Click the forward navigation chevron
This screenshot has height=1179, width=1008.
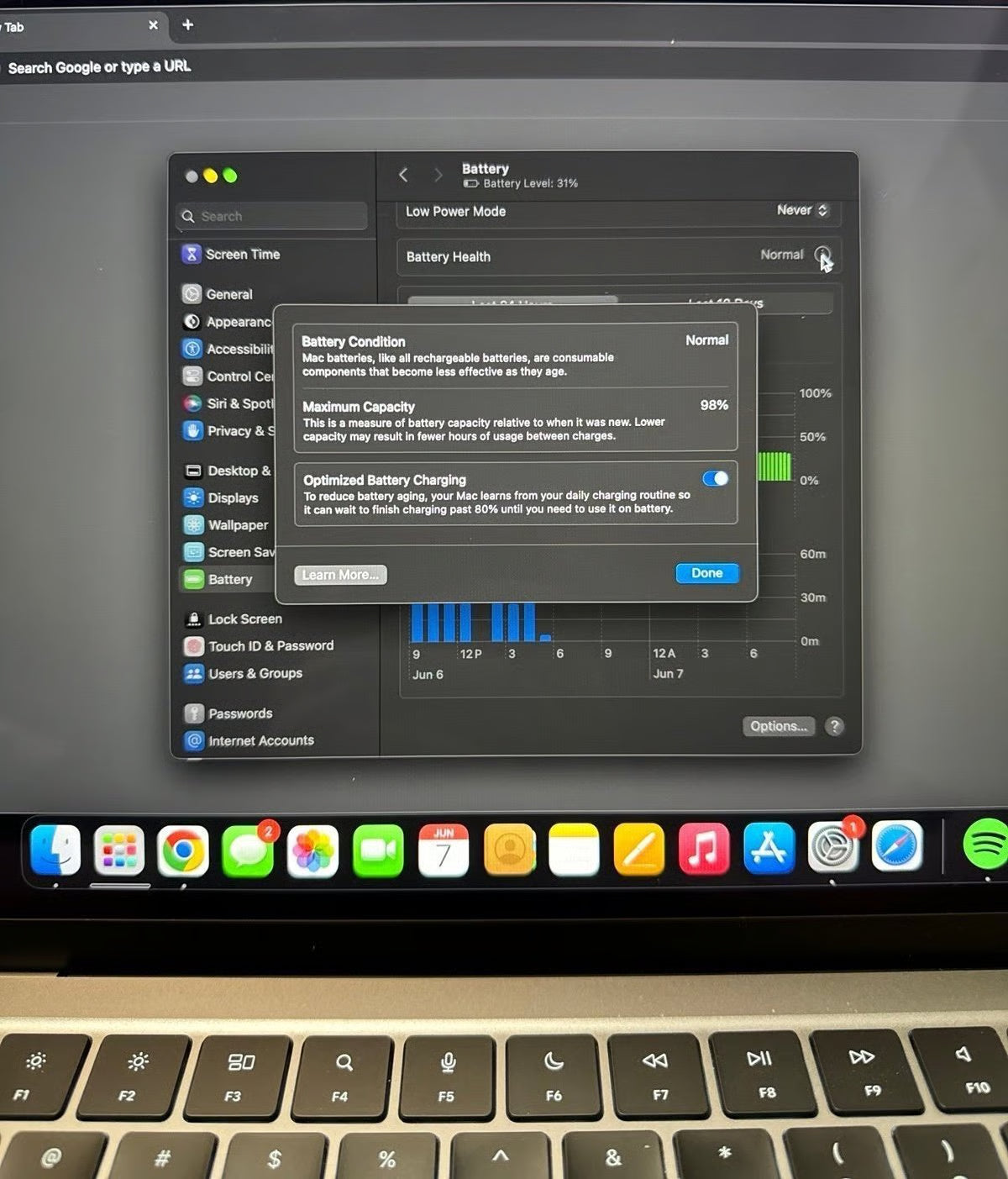(438, 175)
